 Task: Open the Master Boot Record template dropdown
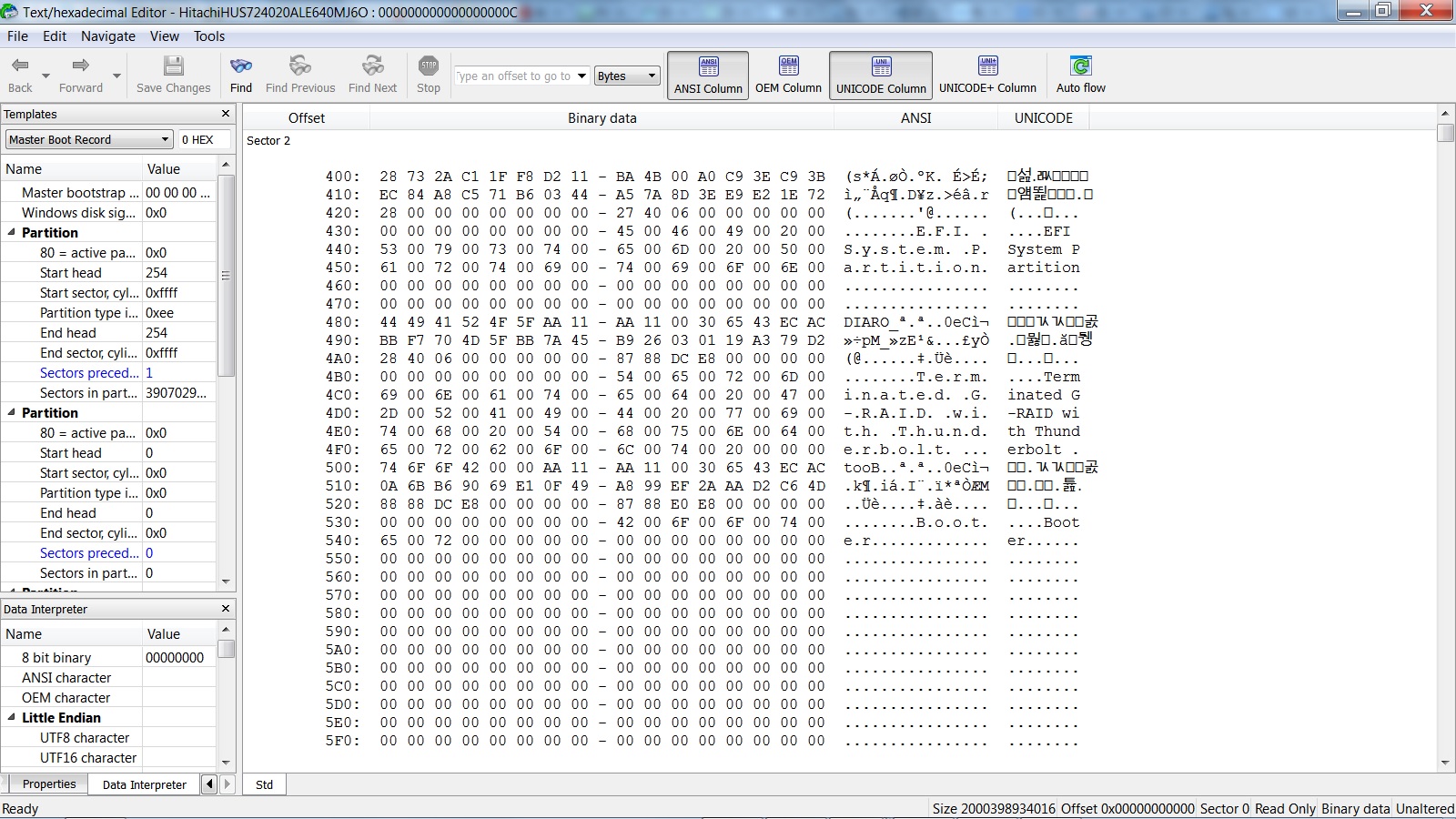(x=89, y=139)
